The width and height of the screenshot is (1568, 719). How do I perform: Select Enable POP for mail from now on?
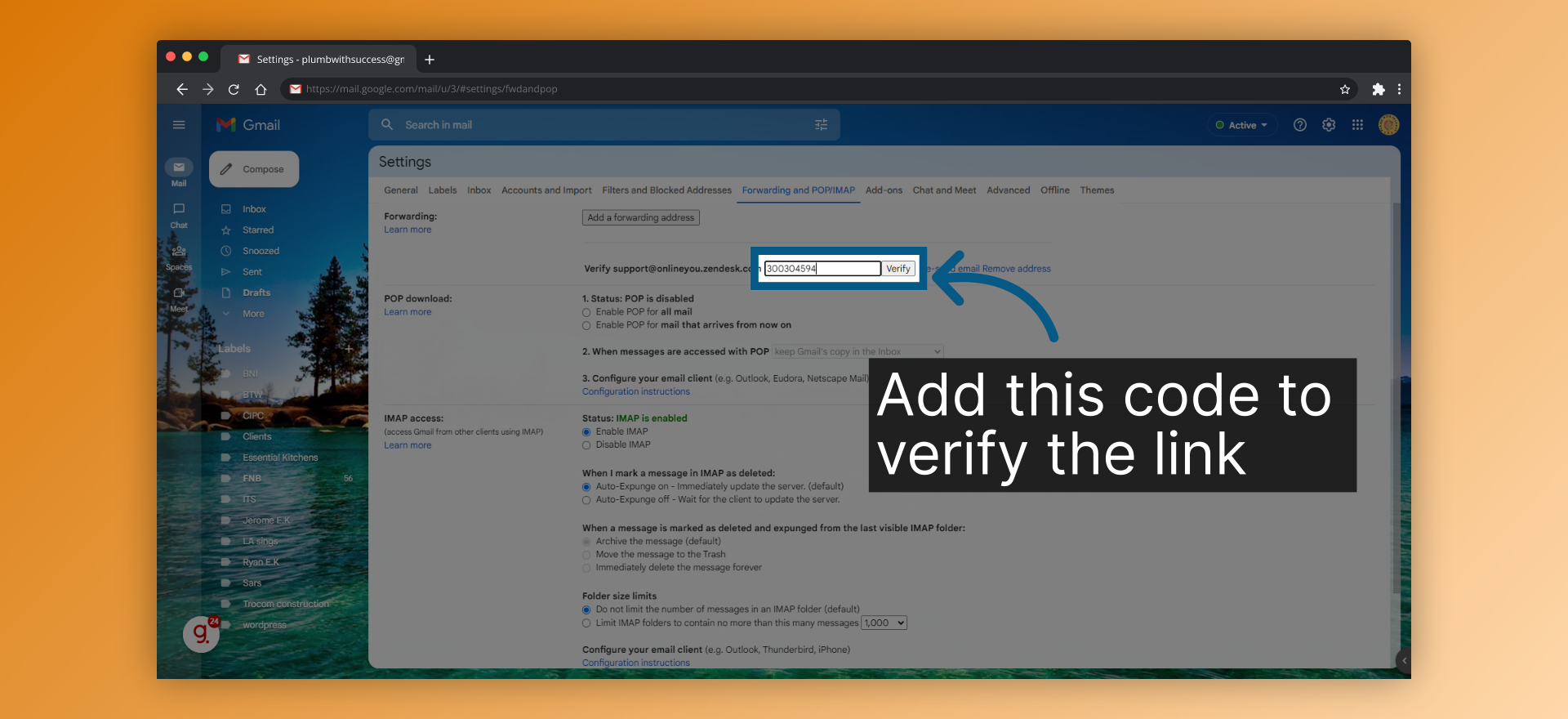point(586,325)
